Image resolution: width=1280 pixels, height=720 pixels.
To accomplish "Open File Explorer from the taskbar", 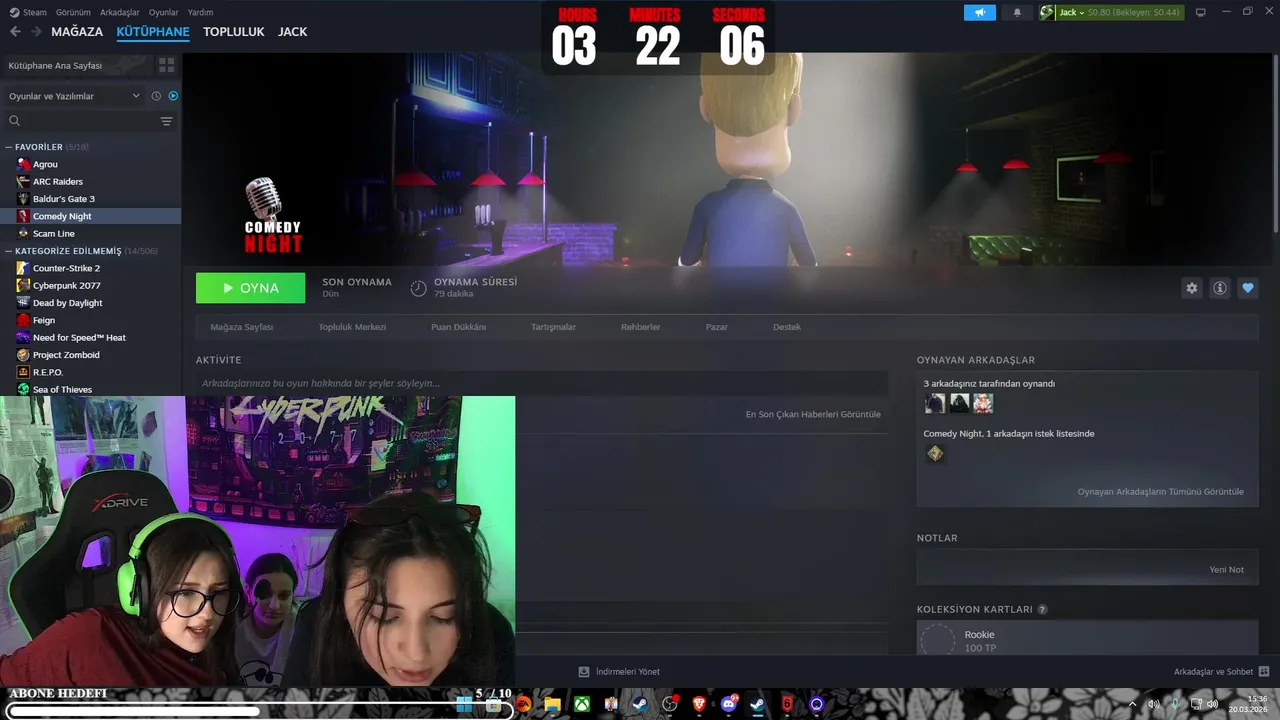I will 552,704.
